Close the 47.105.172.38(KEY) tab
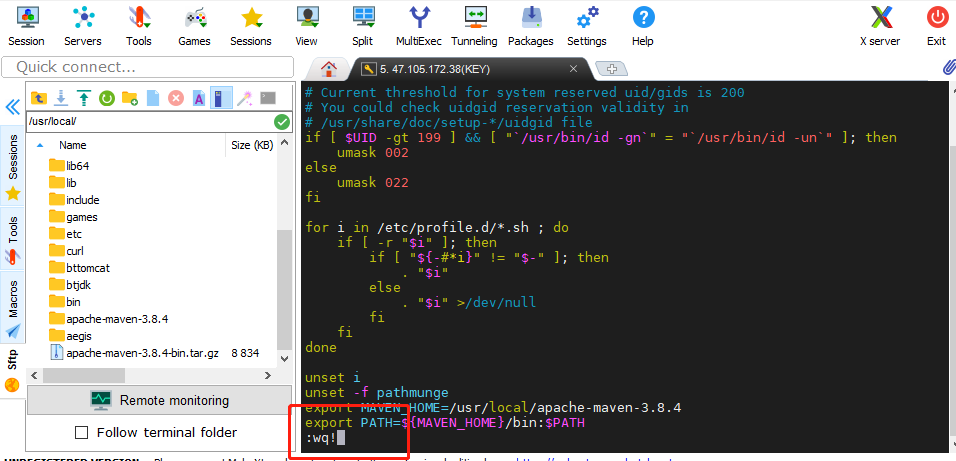 [x=573, y=69]
